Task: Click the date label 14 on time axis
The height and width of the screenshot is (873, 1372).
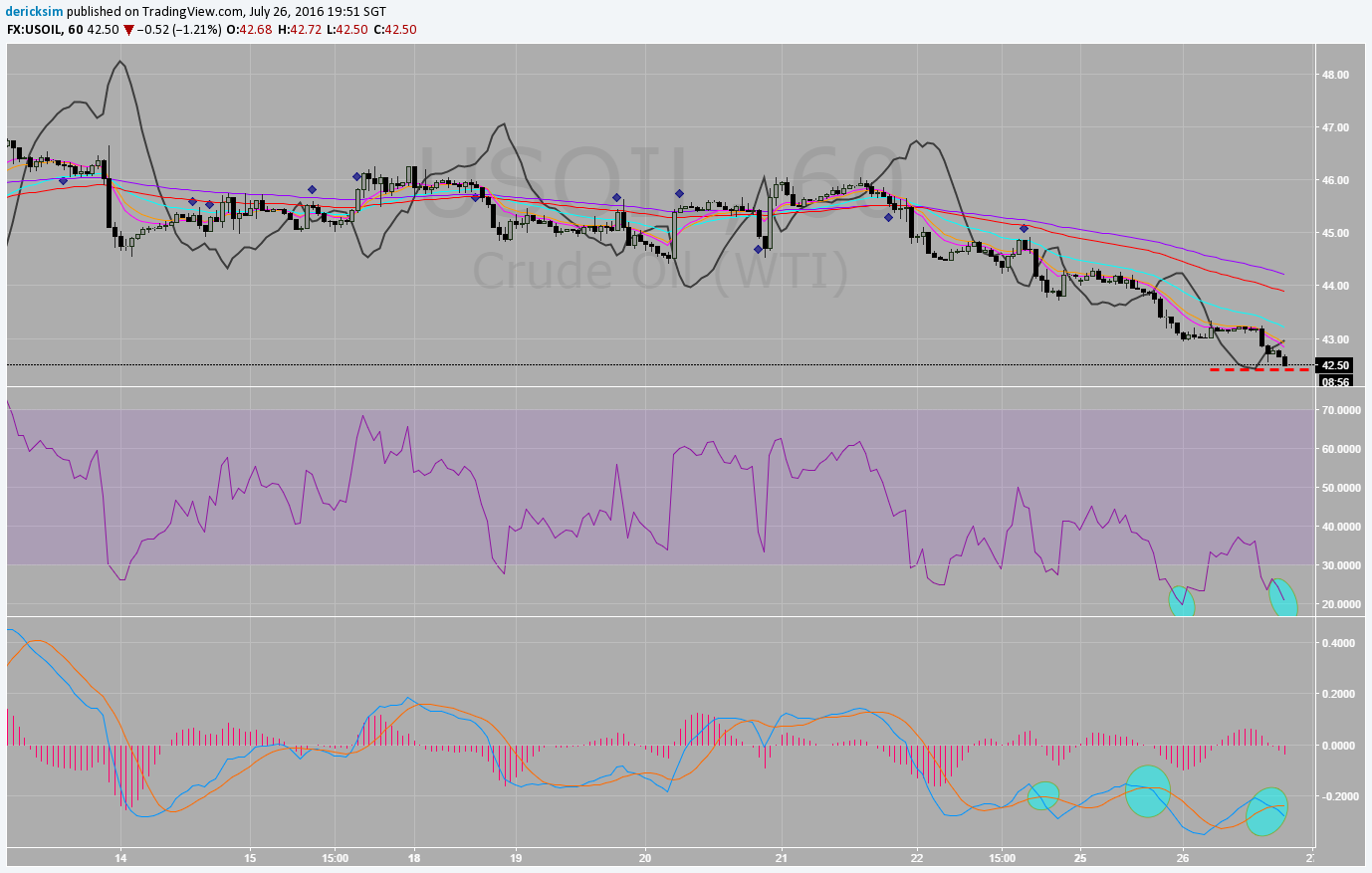Action: [x=120, y=857]
